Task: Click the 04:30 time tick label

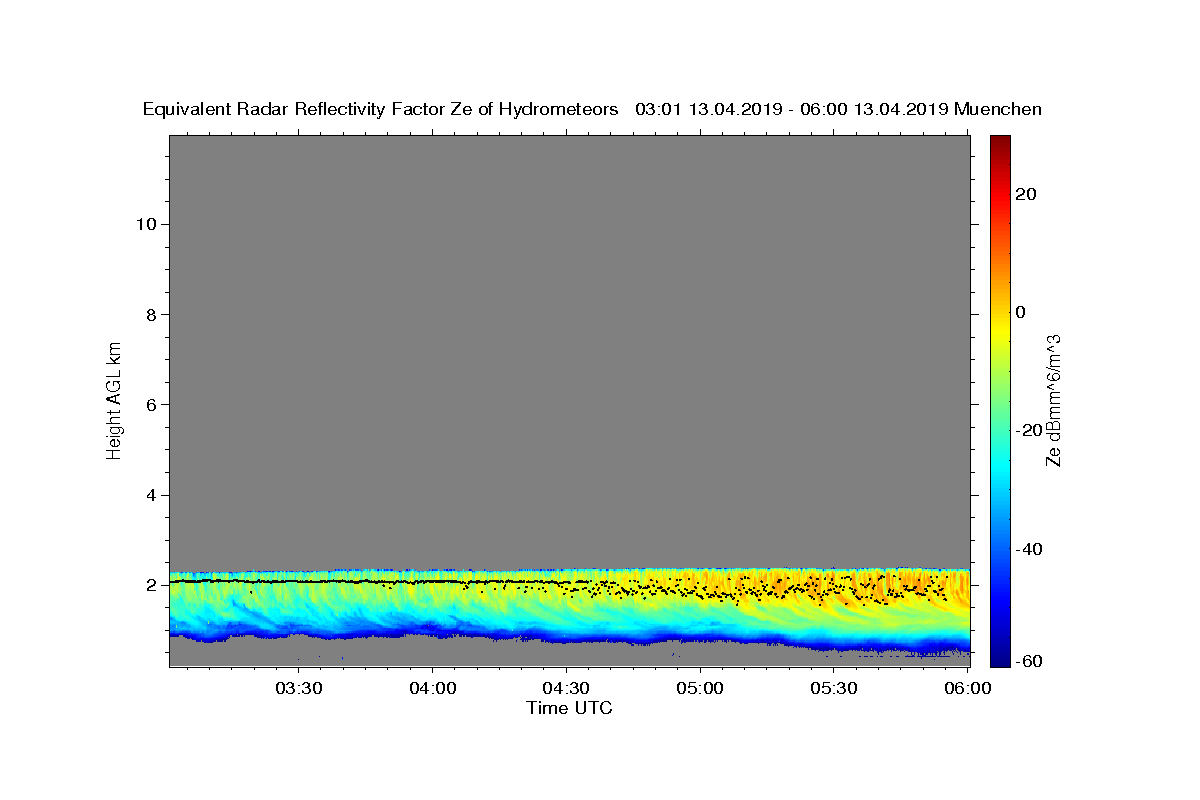Action: pos(566,688)
